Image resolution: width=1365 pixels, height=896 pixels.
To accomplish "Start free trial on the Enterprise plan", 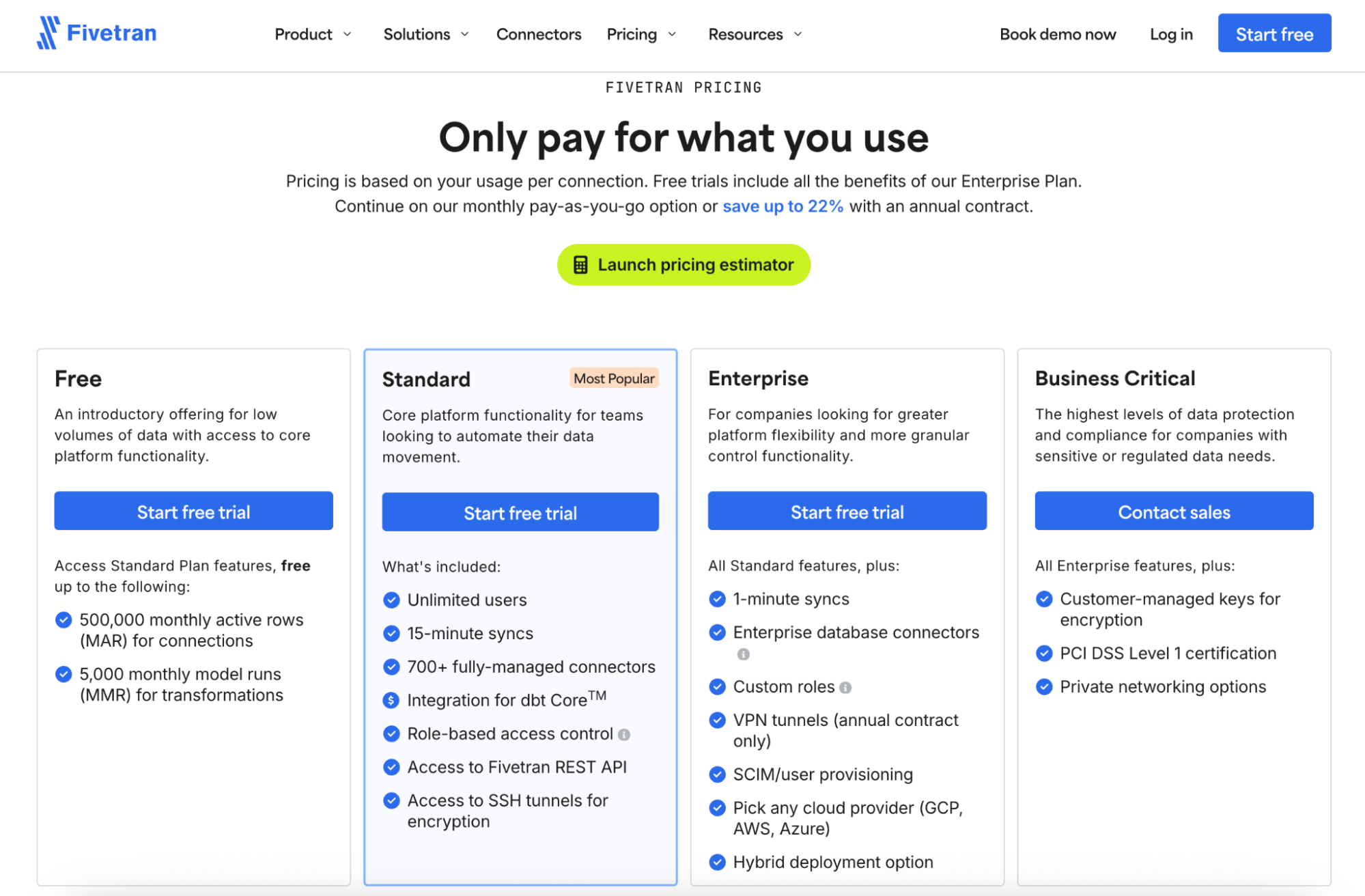I will 847,511.
